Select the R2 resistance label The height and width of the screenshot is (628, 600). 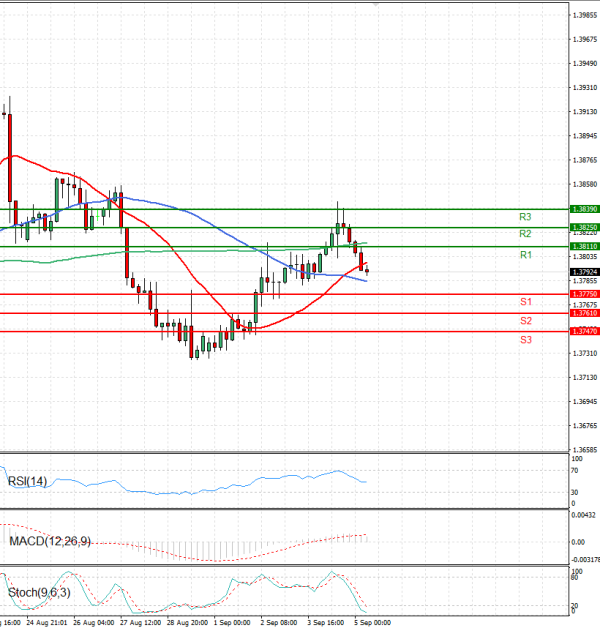pyautogui.click(x=524, y=234)
